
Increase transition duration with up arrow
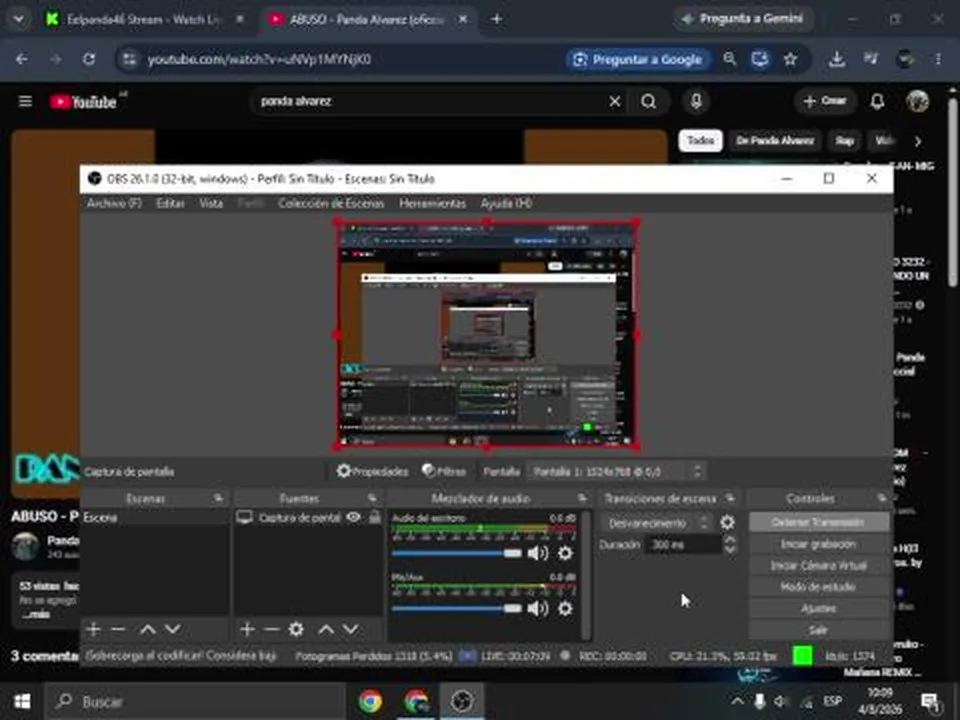coord(729,539)
